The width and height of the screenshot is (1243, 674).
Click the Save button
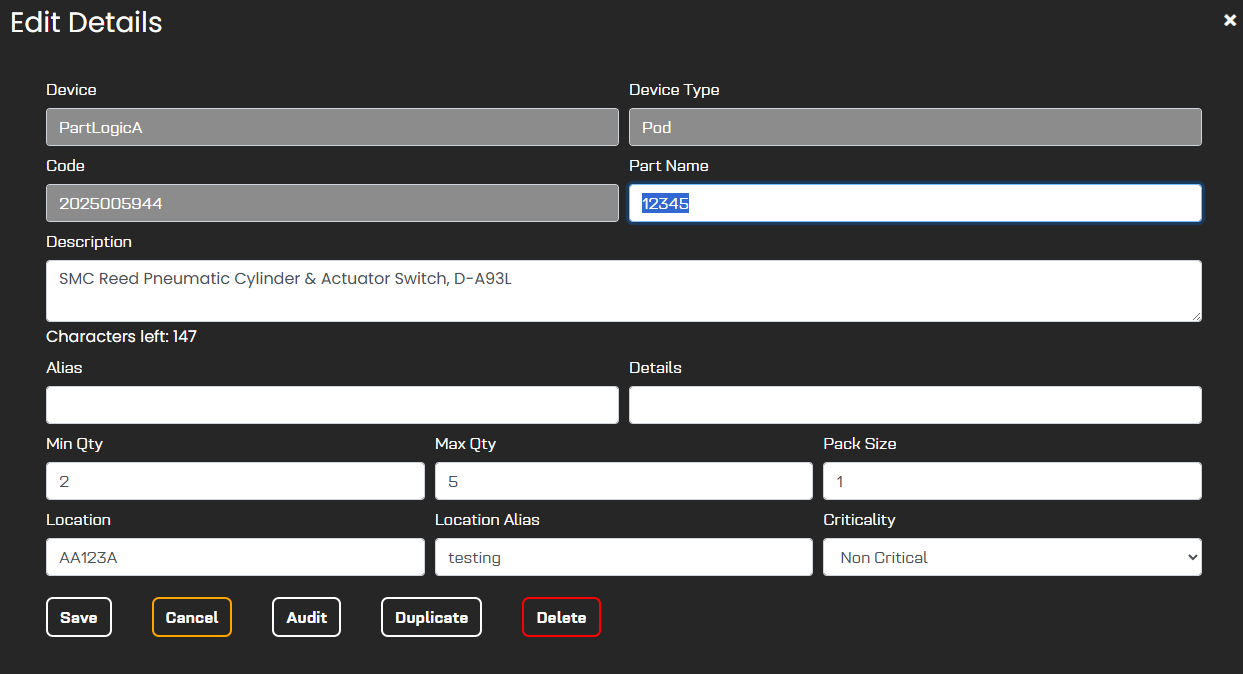click(x=79, y=617)
